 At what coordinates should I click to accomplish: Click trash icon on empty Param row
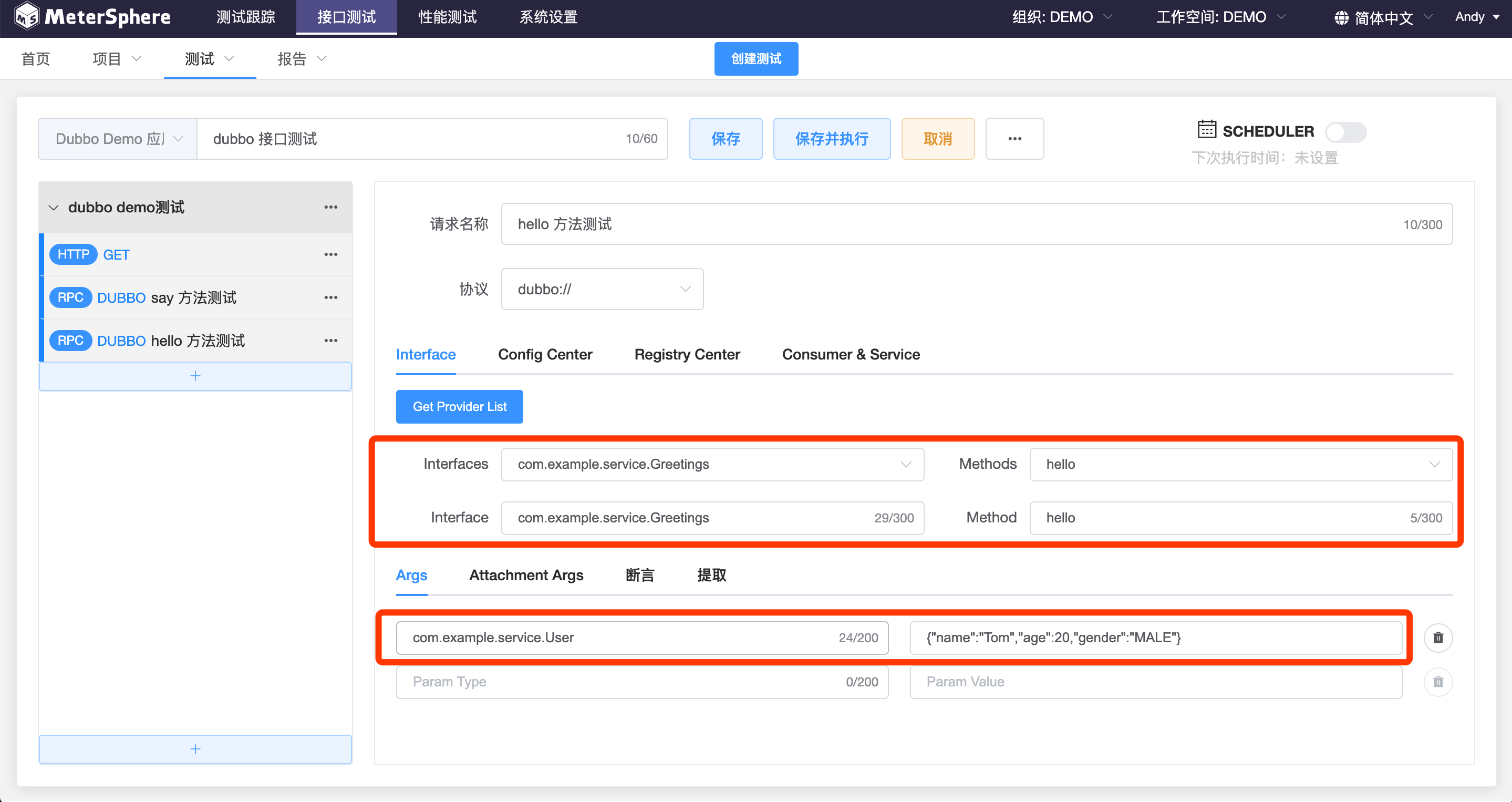pyautogui.click(x=1437, y=682)
